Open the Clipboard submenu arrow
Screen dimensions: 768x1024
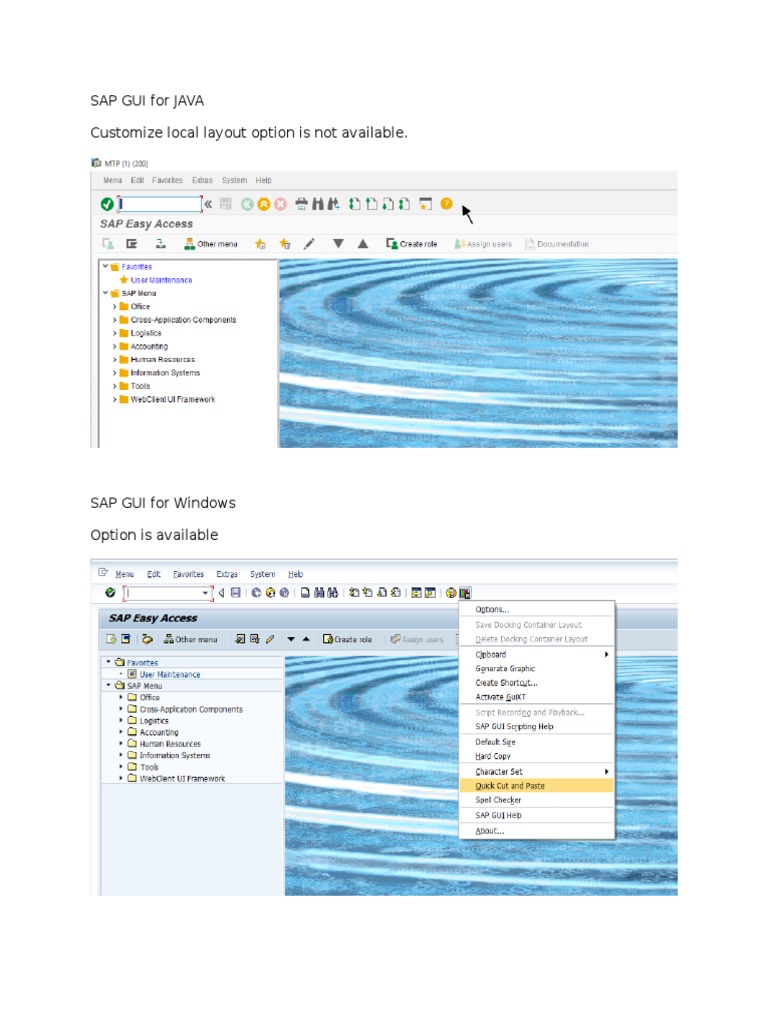point(606,654)
